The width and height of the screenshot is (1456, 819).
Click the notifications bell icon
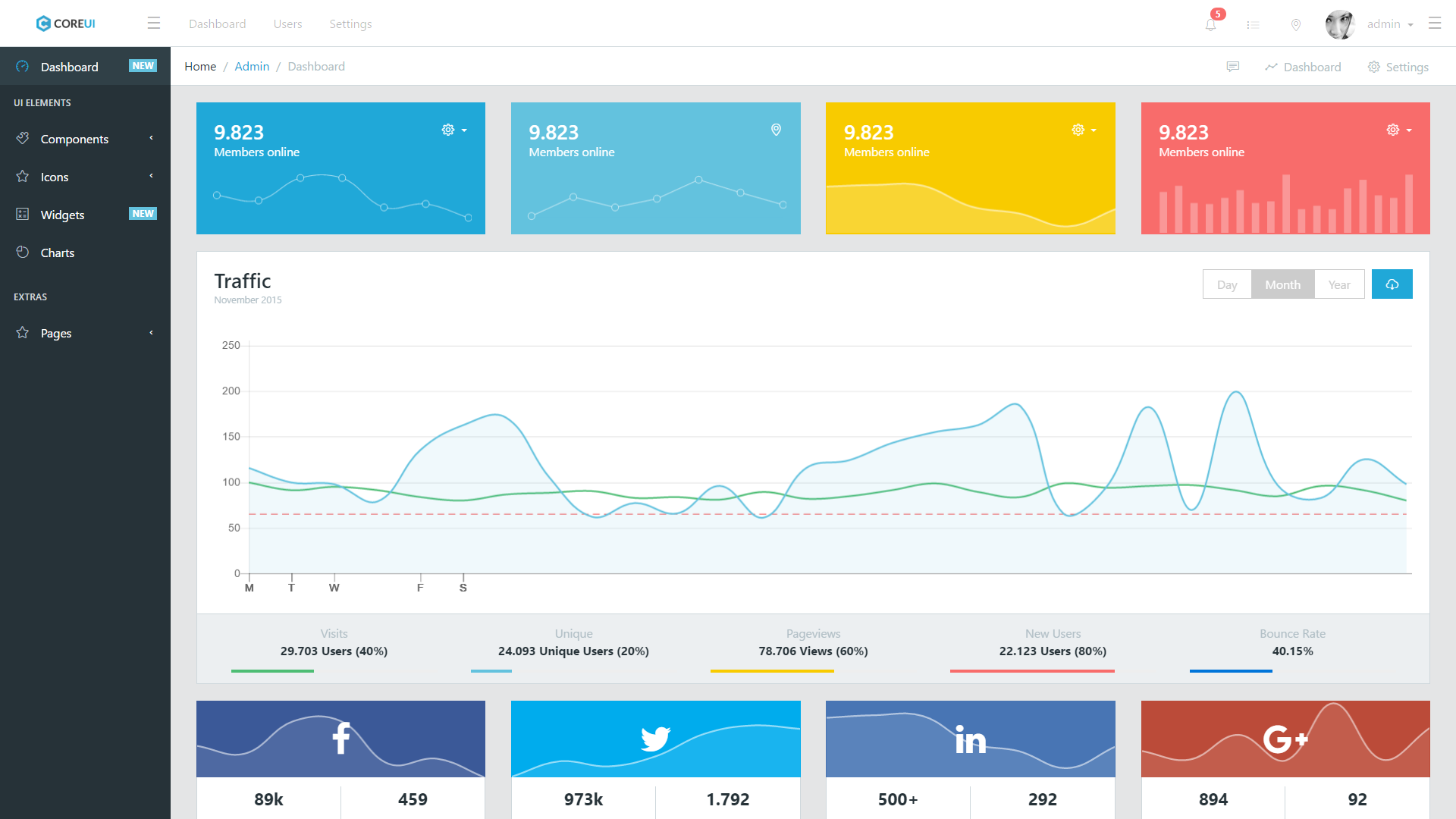[1210, 23]
